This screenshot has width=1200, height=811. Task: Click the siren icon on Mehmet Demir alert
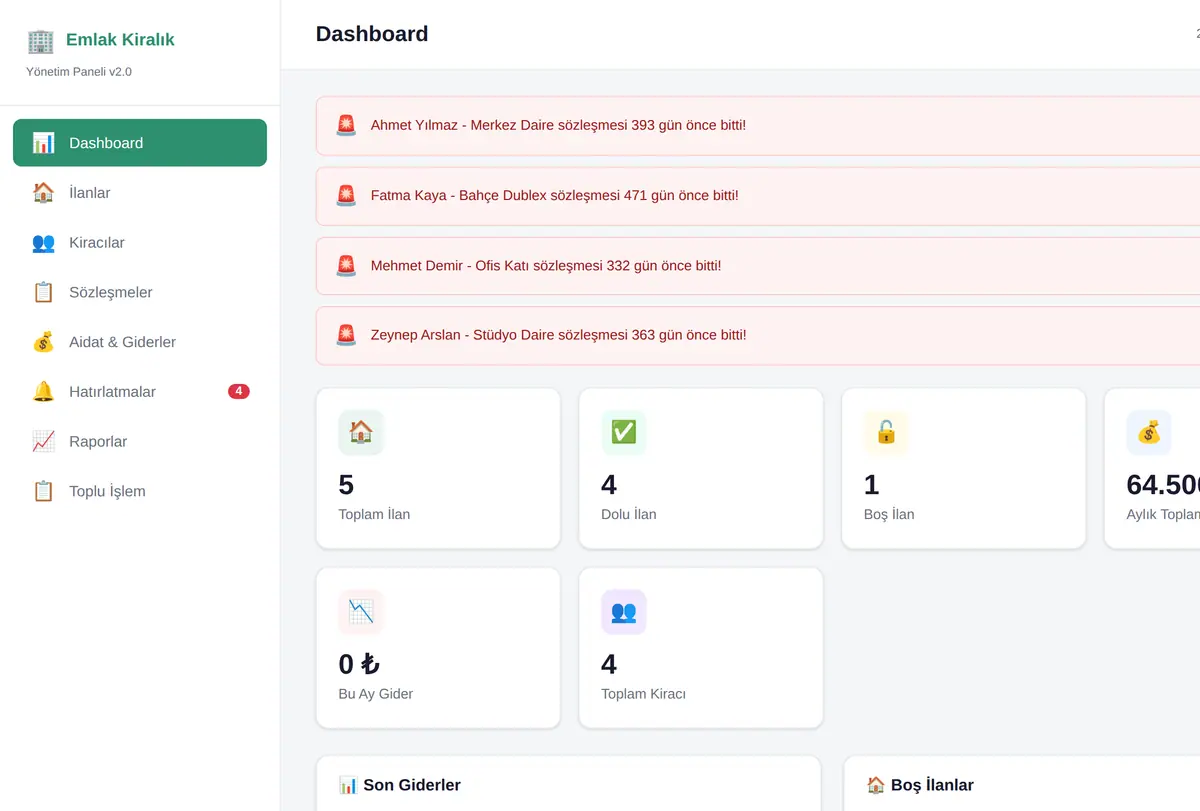[346, 265]
